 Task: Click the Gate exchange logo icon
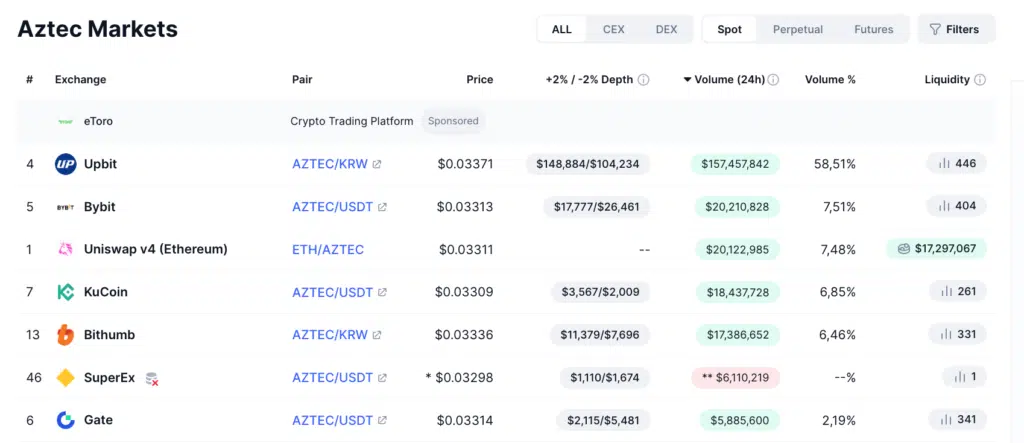click(65, 420)
